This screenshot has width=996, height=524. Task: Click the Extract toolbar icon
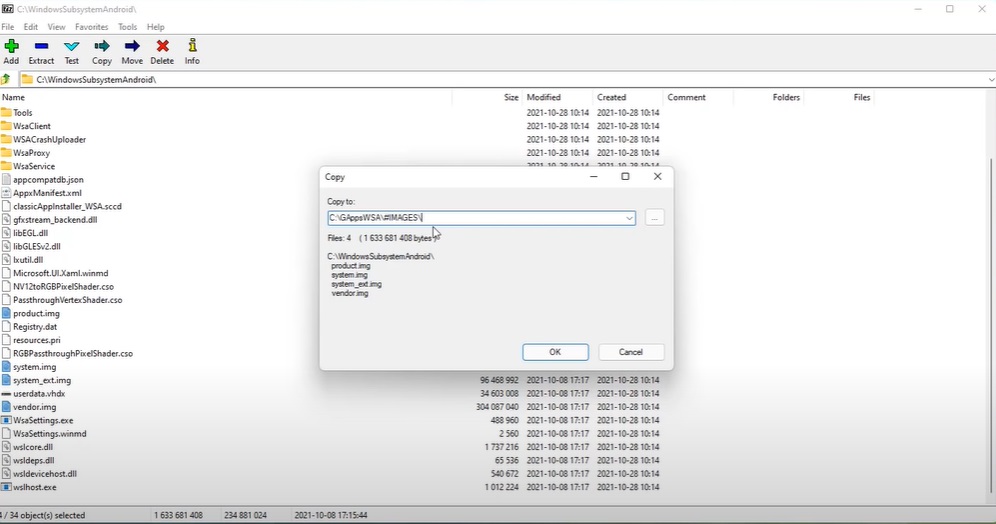click(41, 46)
